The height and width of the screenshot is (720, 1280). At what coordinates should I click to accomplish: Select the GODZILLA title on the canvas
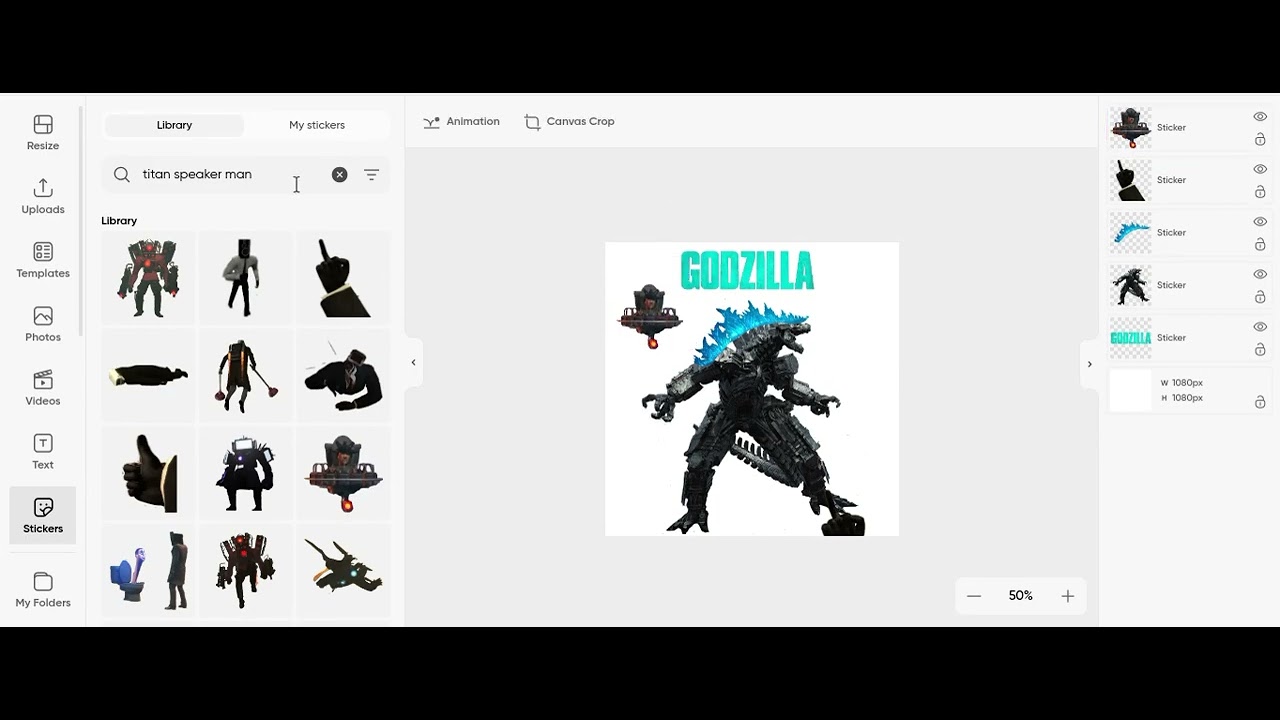click(x=748, y=271)
